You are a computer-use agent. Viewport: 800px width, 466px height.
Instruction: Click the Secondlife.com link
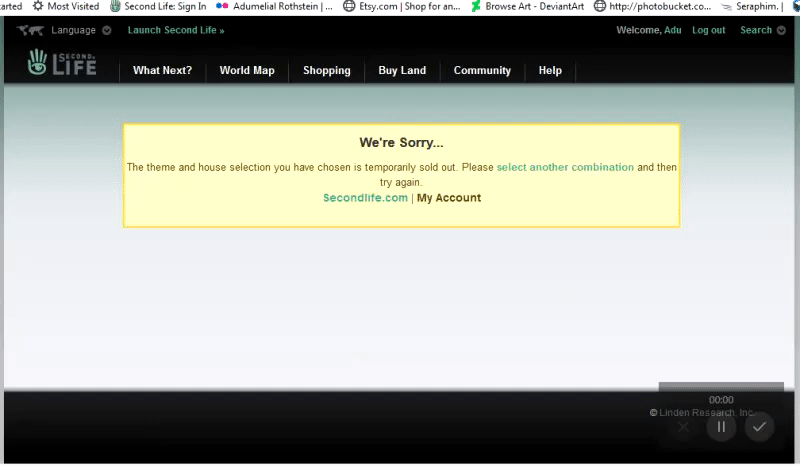click(365, 198)
